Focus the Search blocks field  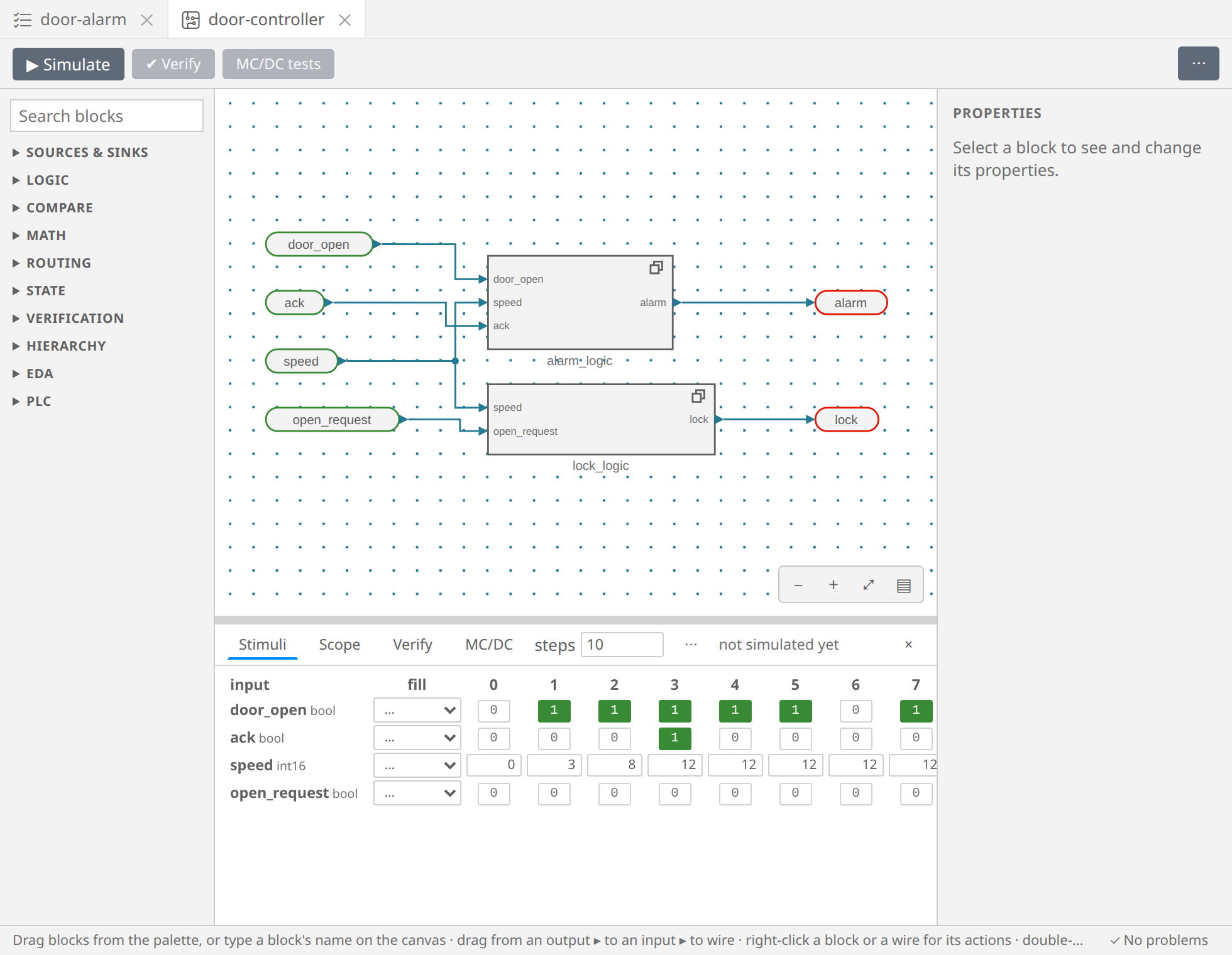click(x=107, y=116)
